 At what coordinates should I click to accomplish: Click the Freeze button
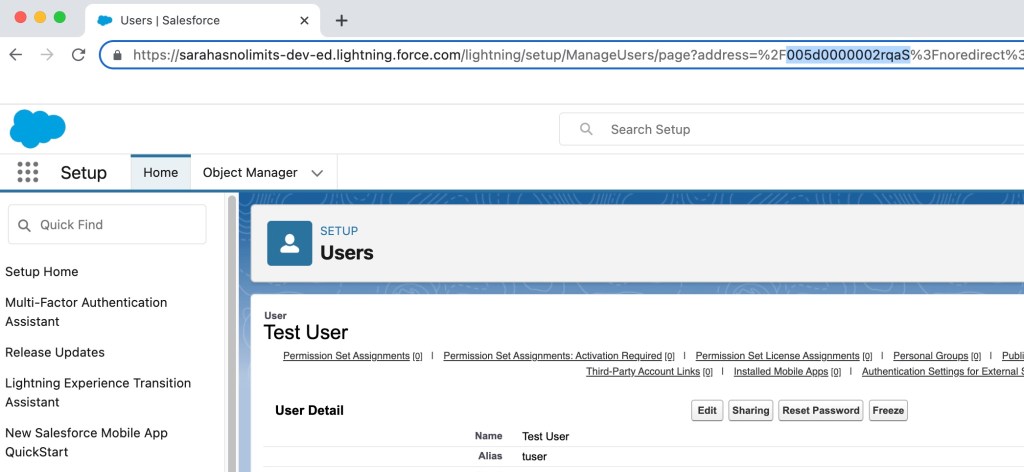point(888,411)
